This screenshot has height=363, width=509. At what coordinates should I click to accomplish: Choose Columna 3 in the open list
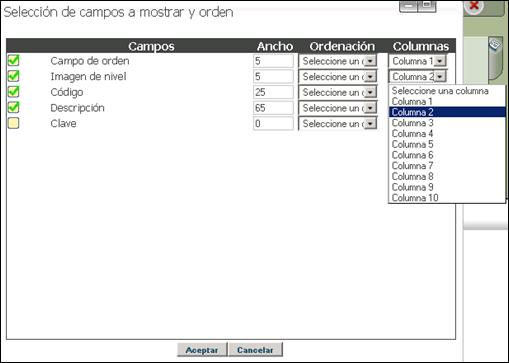[447, 123]
